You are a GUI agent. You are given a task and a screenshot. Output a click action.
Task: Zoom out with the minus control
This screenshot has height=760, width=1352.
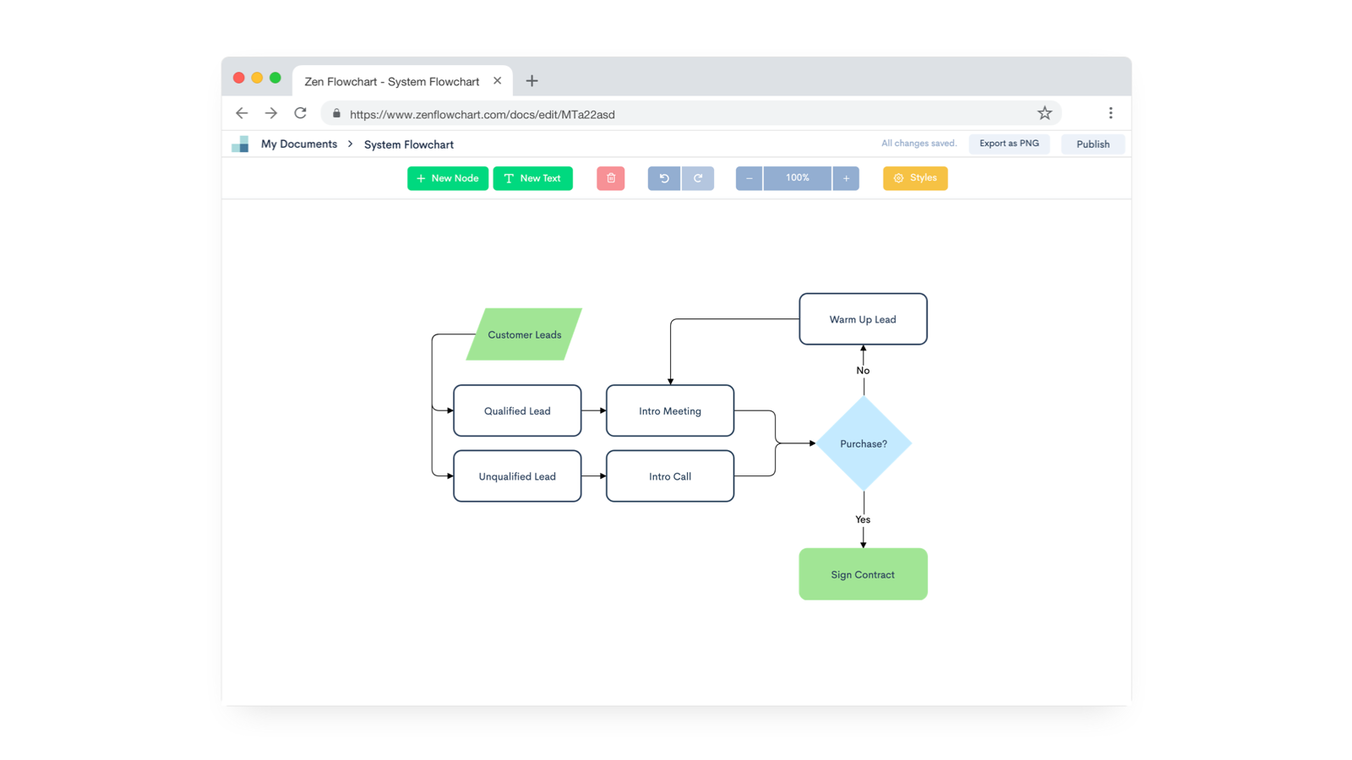pos(748,178)
